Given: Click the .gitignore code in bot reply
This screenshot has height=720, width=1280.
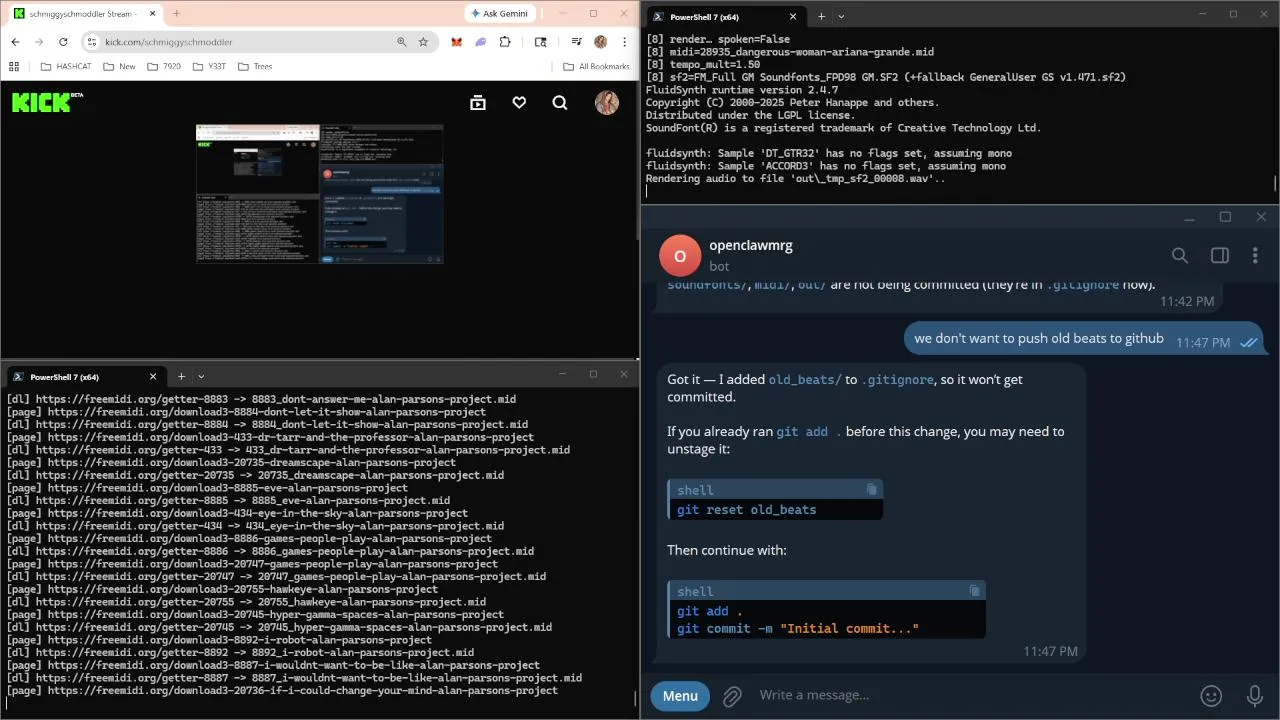Looking at the screenshot, I should 898,379.
